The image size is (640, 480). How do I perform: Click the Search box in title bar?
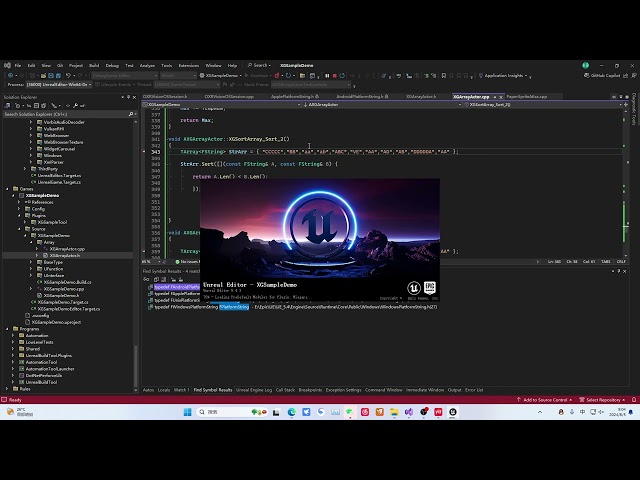[259, 65]
